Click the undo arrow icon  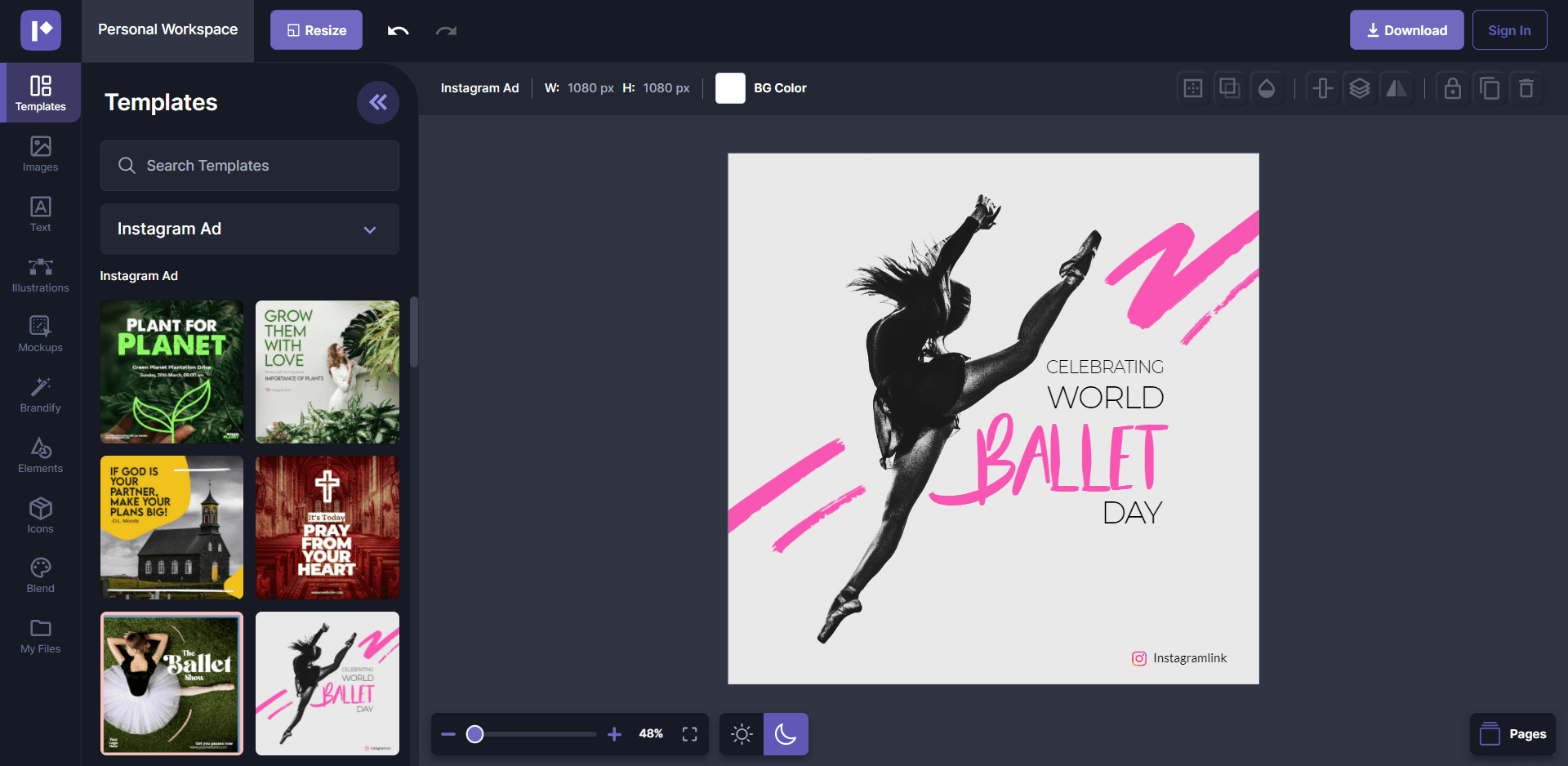pos(398,31)
